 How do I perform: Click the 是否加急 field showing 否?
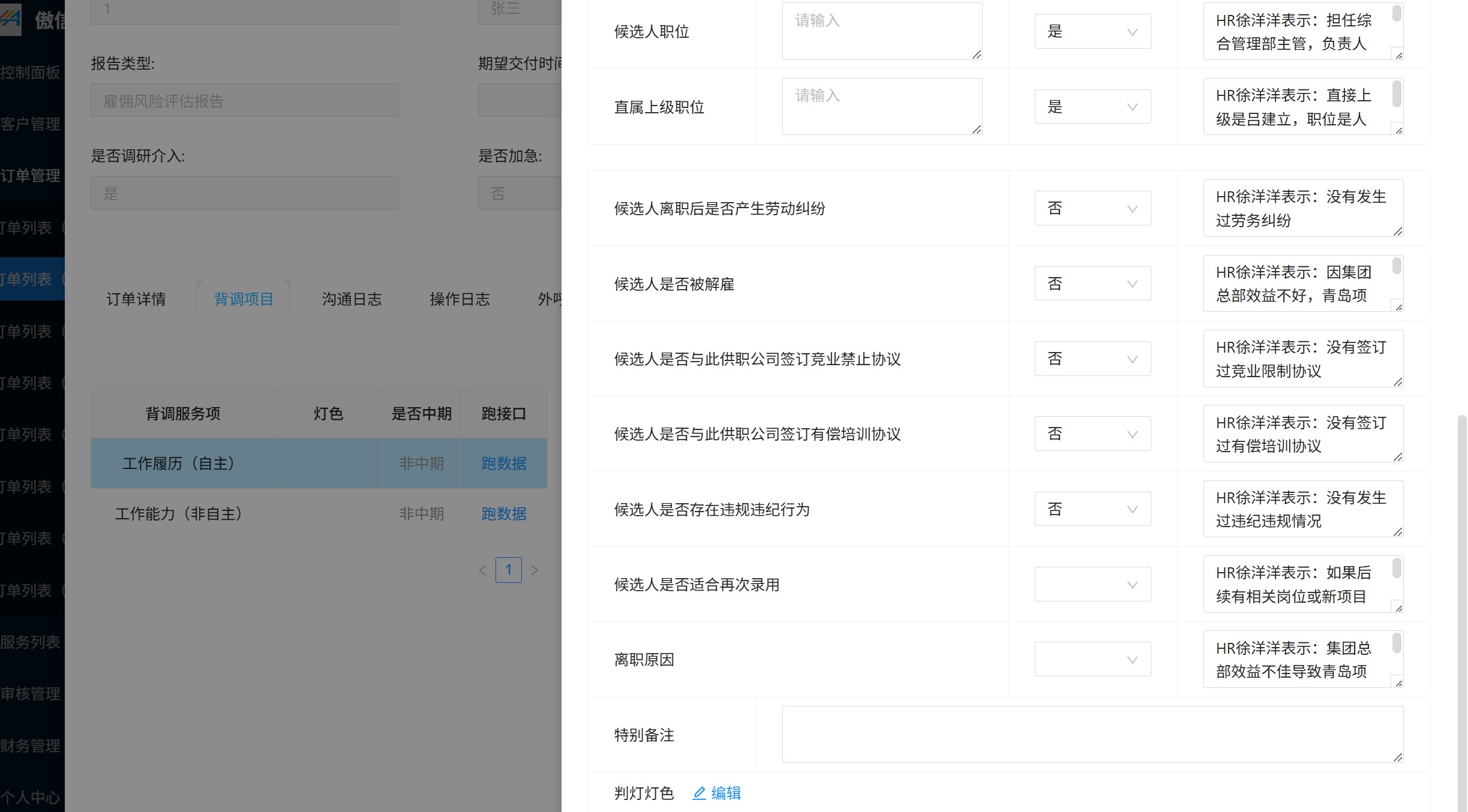tap(520, 193)
